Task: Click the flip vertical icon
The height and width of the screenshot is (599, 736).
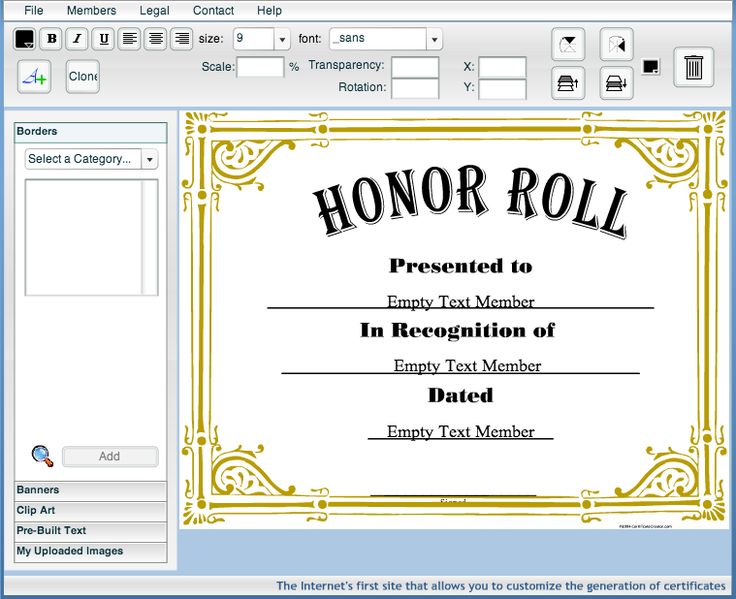Action: tap(568, 45)
